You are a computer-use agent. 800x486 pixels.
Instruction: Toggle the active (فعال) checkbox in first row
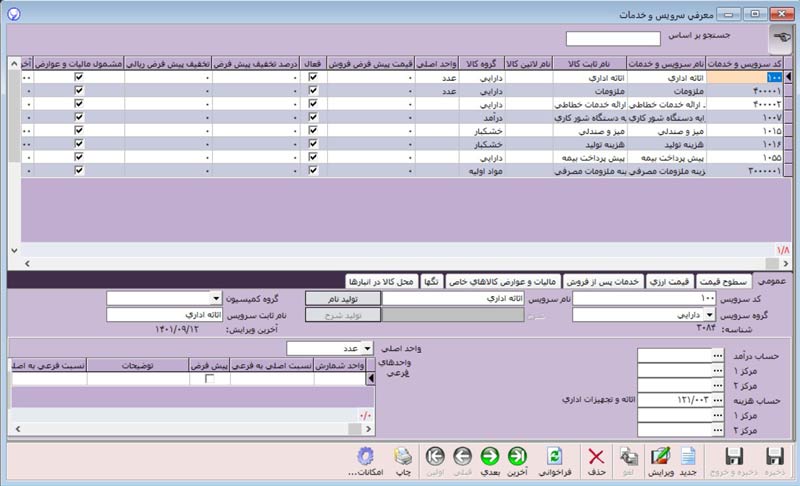click(x=313, y=76)
